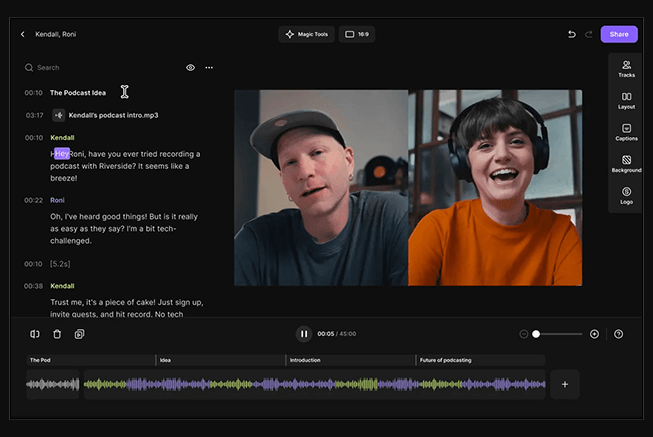Open the Captions panel

click(626, 132)
